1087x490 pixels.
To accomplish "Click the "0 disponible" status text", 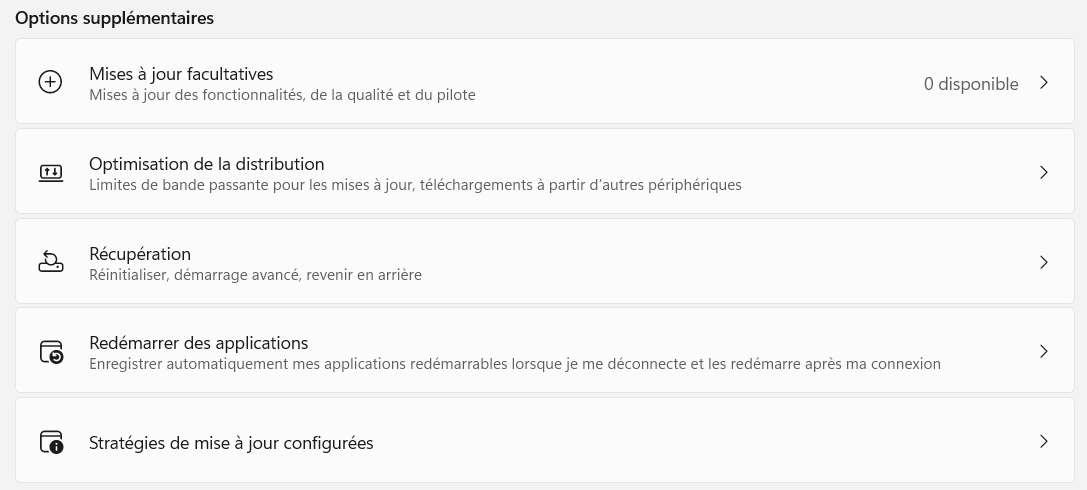I will [970, 84].
